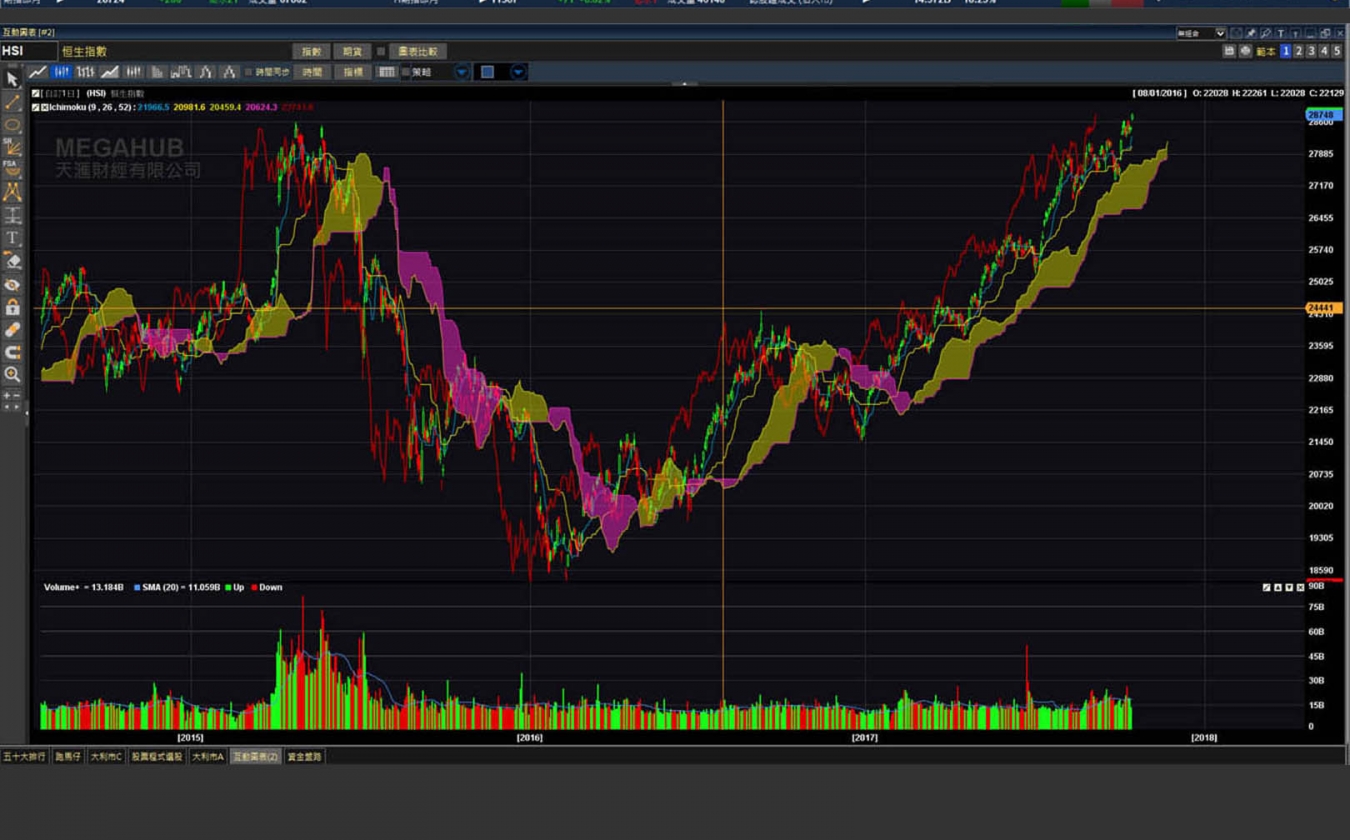Select the trend line drawing tool

pos(12,102)
